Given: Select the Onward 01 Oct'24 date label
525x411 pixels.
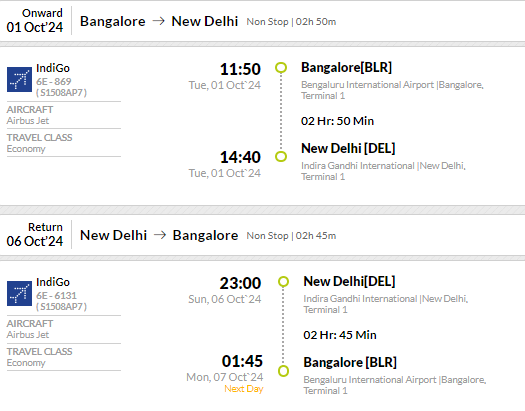Looking at the screenshot, I should 34,20.
